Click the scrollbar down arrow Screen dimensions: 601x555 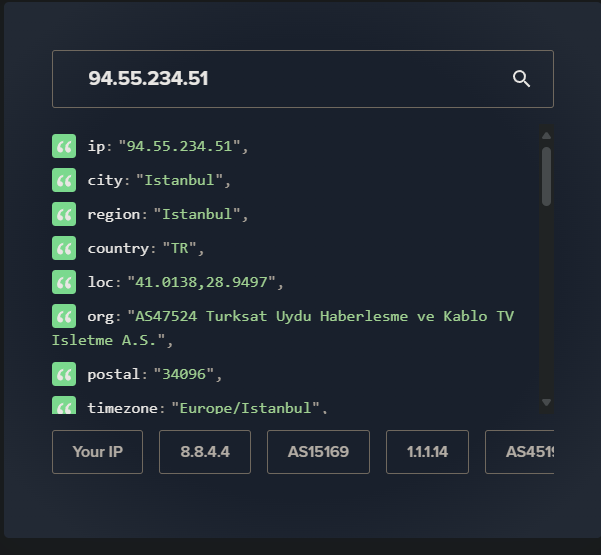546,402
